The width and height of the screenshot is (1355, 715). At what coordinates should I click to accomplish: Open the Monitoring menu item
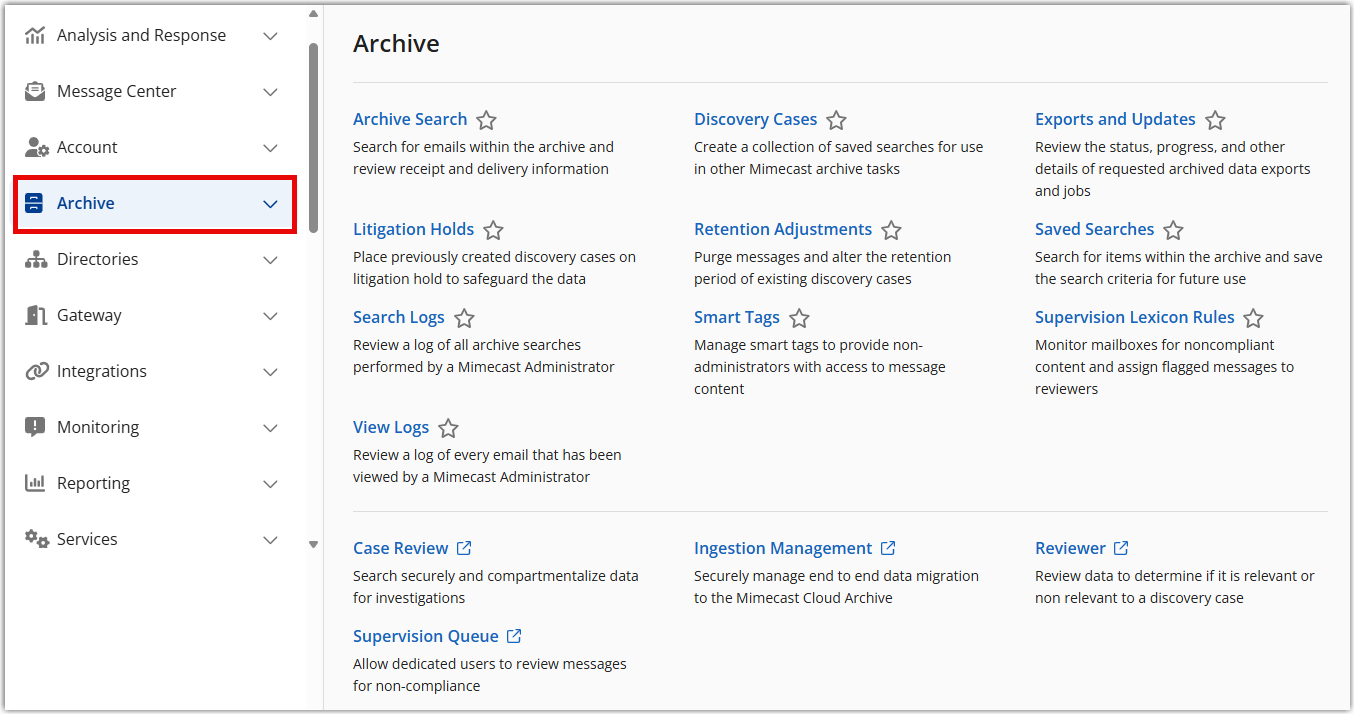(98, 428)
